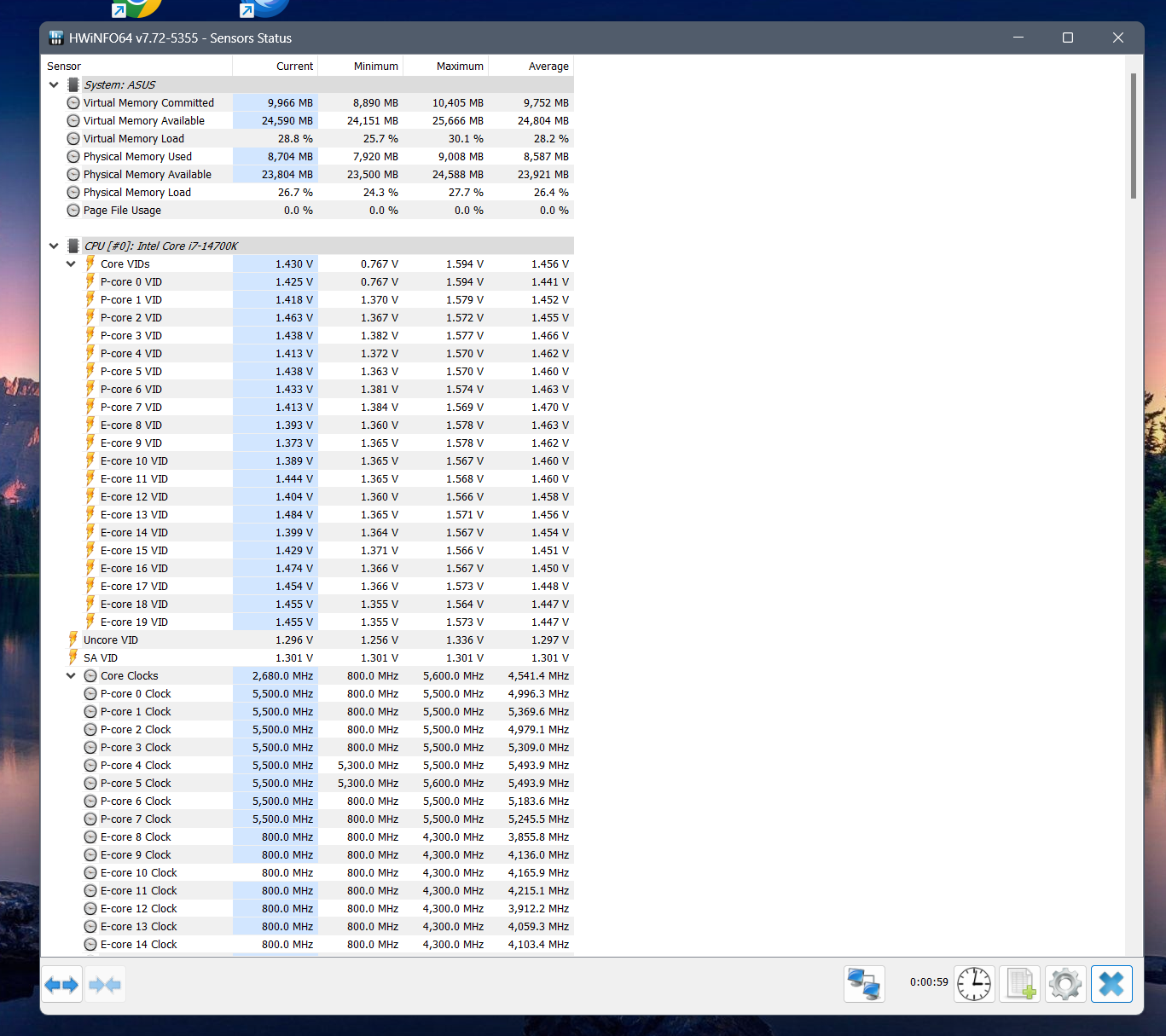The height and width of the screenshot is (1036, 1166).
Task: Click the 8,587 MB average value
Action: (x=546, y=156)
